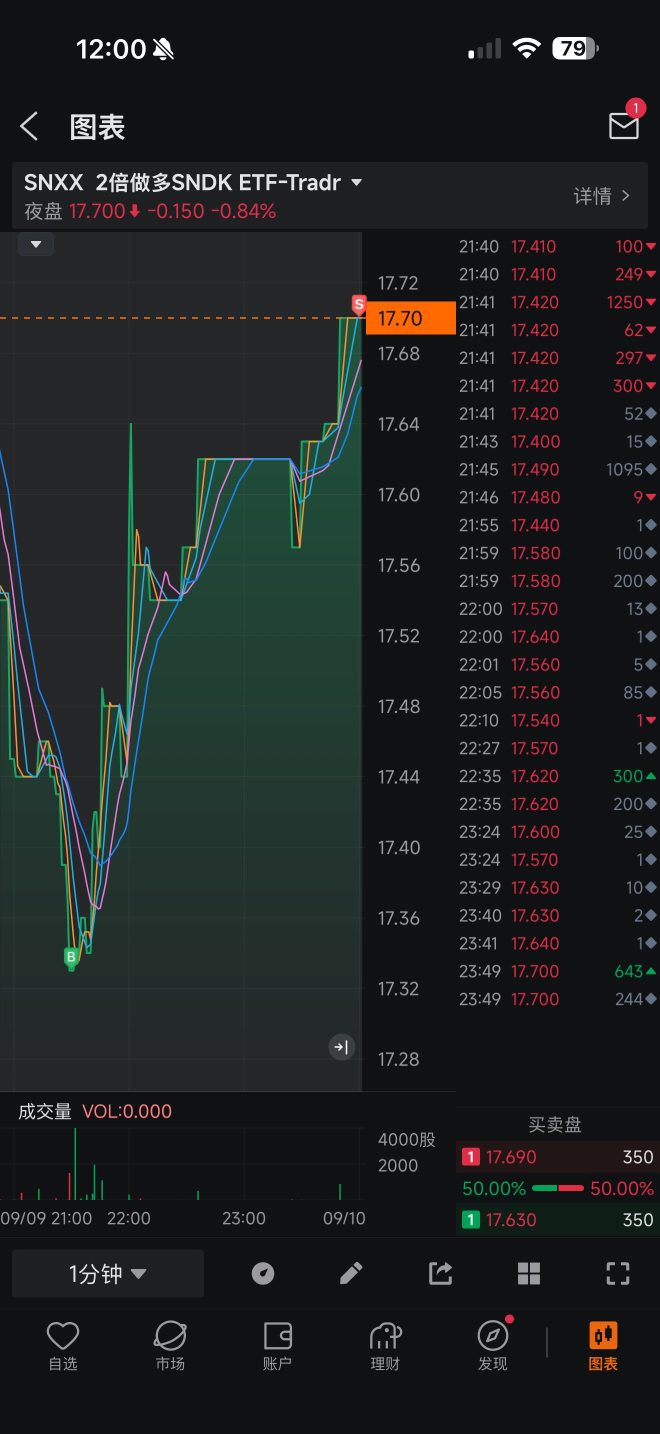Open the compass indicator tool
660x1434 pixels.
(262, 1273)
